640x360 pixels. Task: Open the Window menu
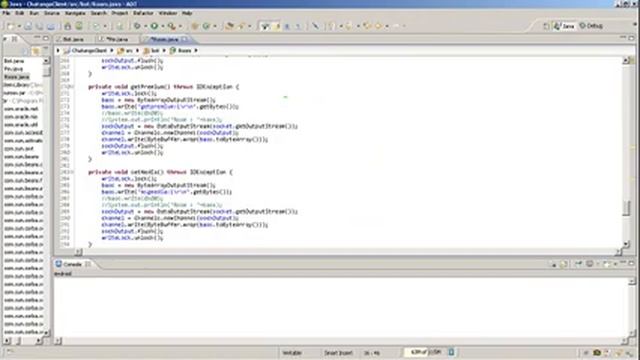coord(168,13)
